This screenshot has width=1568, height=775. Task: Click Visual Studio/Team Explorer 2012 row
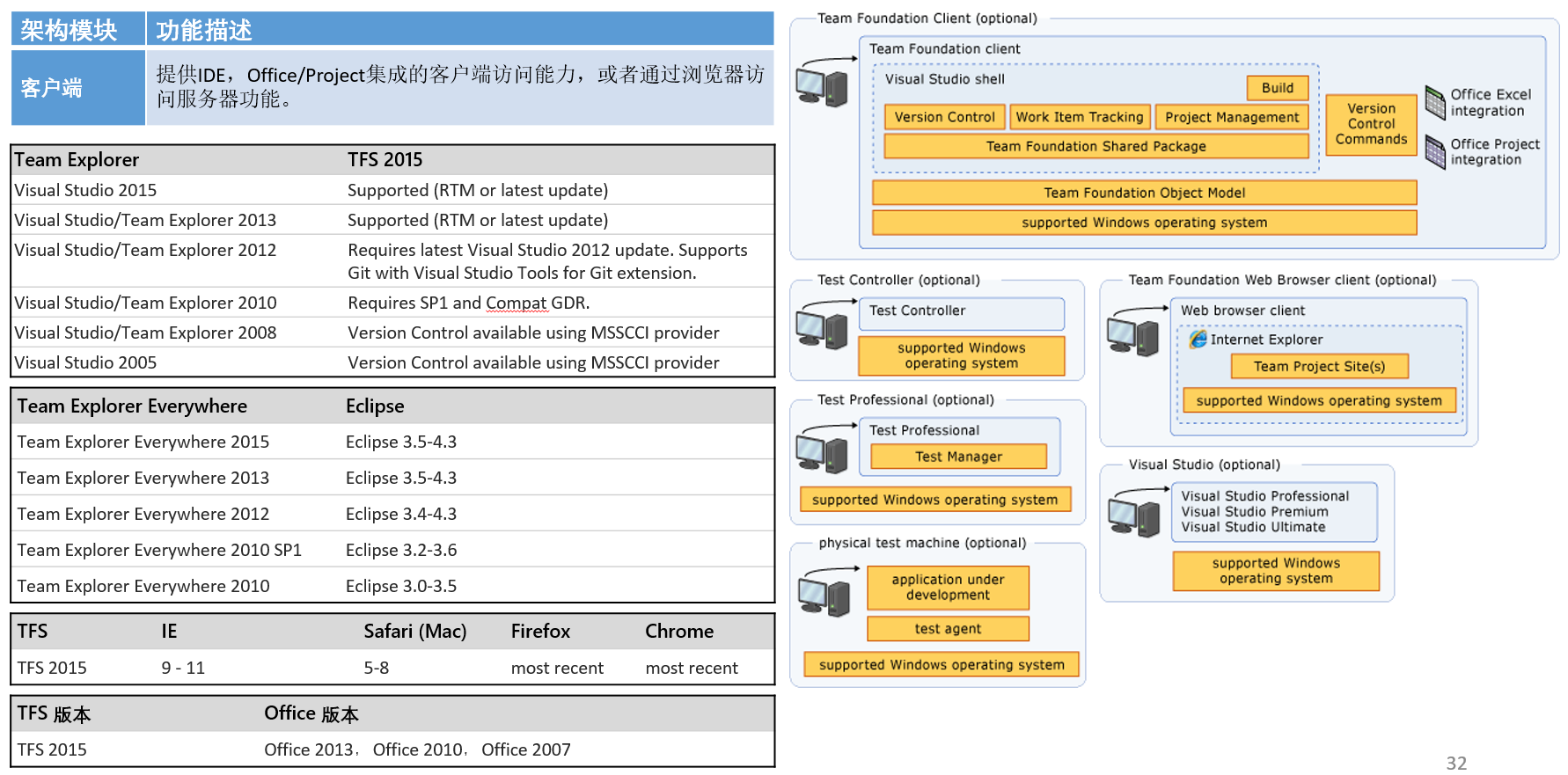pyautogui.click(x=392, y=261)
